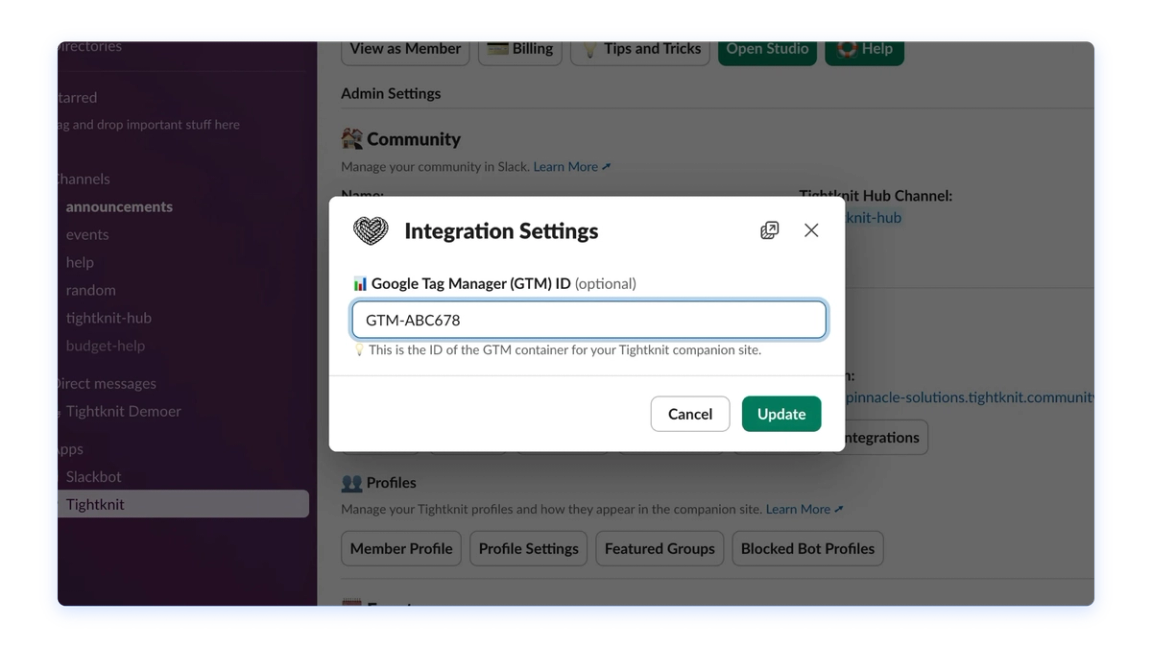
Task: Select the help channel in sidebar
Action: point(79,262)
